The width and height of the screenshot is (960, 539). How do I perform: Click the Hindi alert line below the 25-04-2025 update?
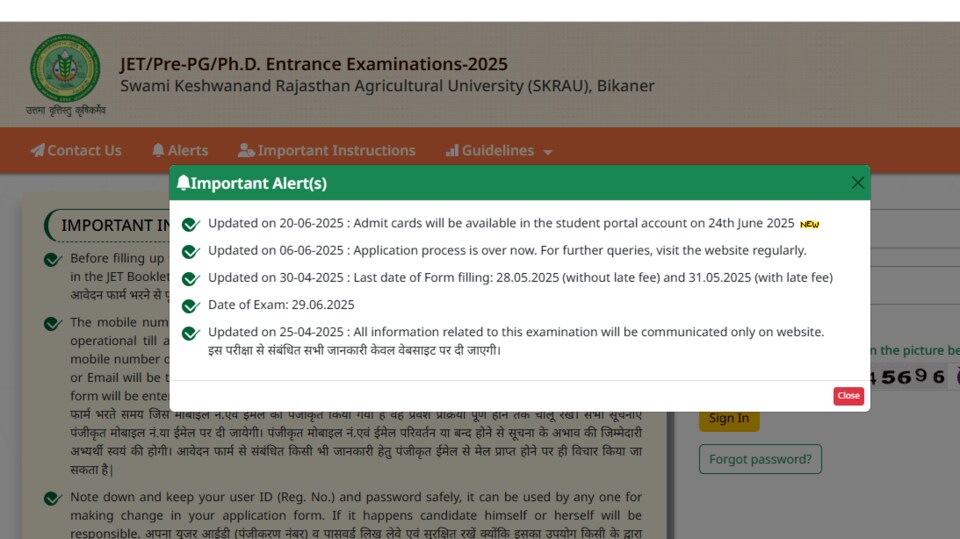point(354,350)
